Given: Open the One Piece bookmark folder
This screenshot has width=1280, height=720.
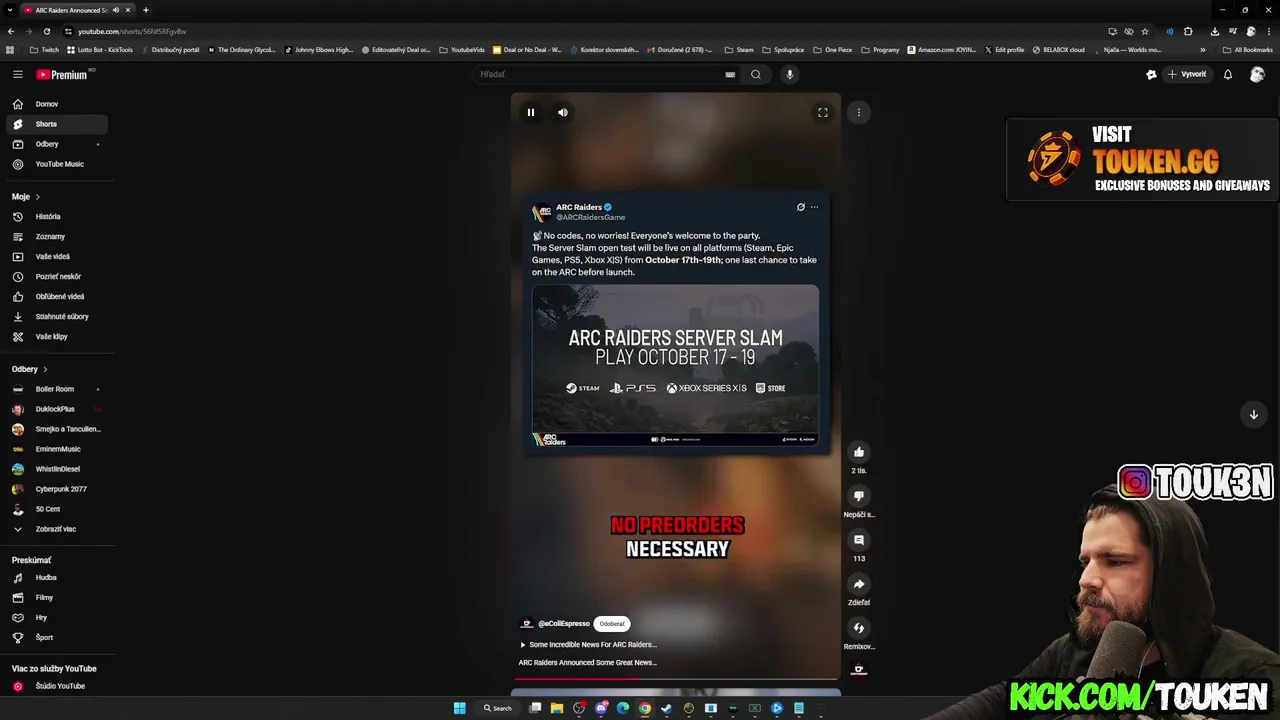Looking at the screenshot, I should 833,50.
